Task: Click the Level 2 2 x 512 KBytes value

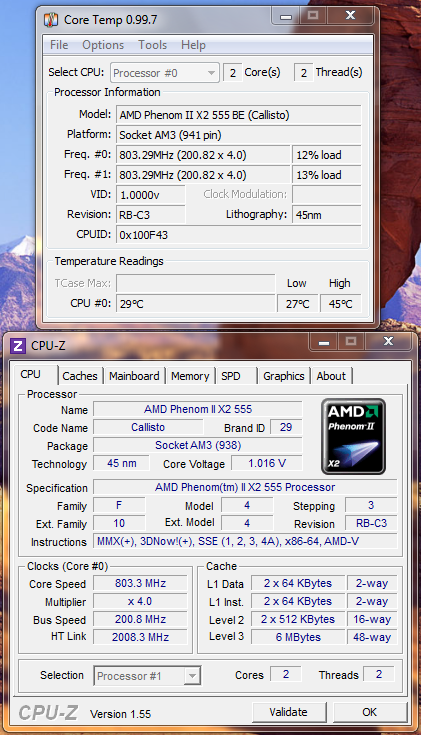Action: coord(298,619)
